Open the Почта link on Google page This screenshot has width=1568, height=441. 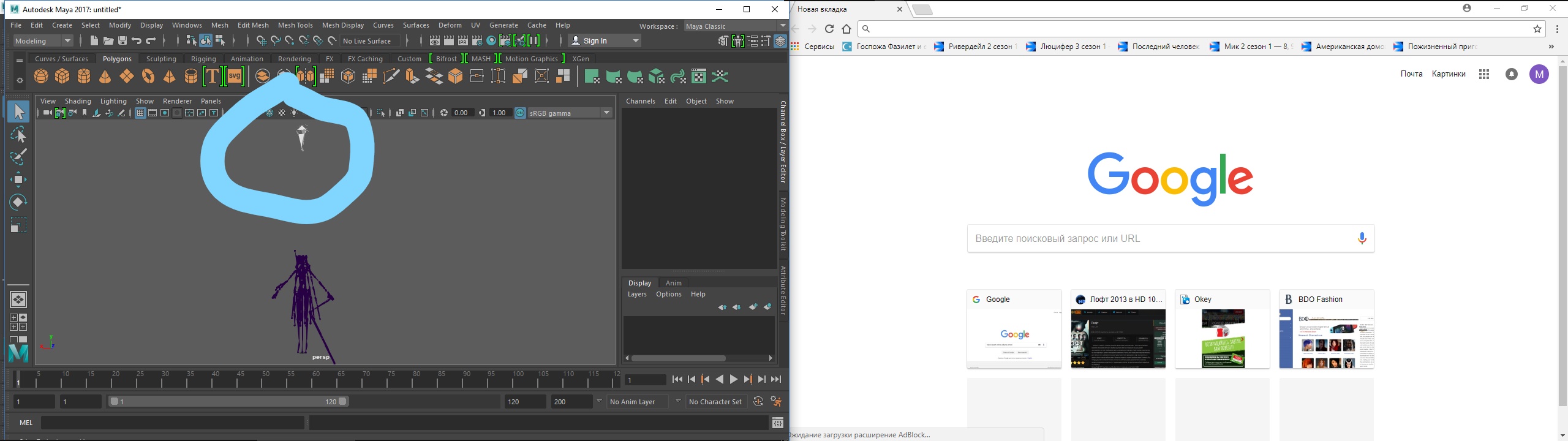click(1411, 74)
